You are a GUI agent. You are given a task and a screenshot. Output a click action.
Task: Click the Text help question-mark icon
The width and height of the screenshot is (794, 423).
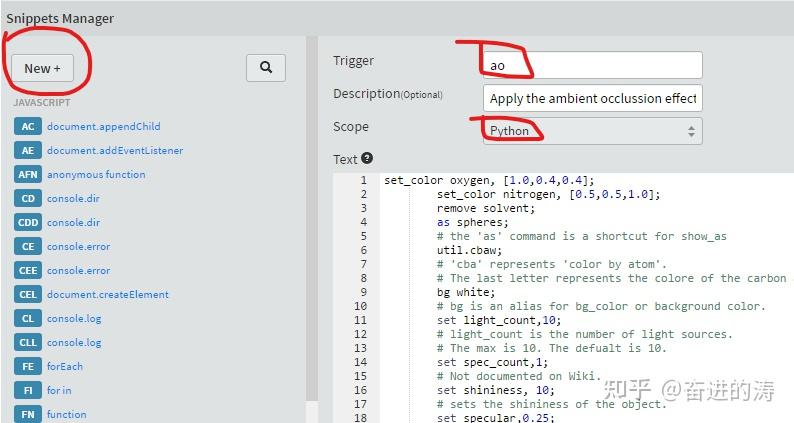(368, 158)
